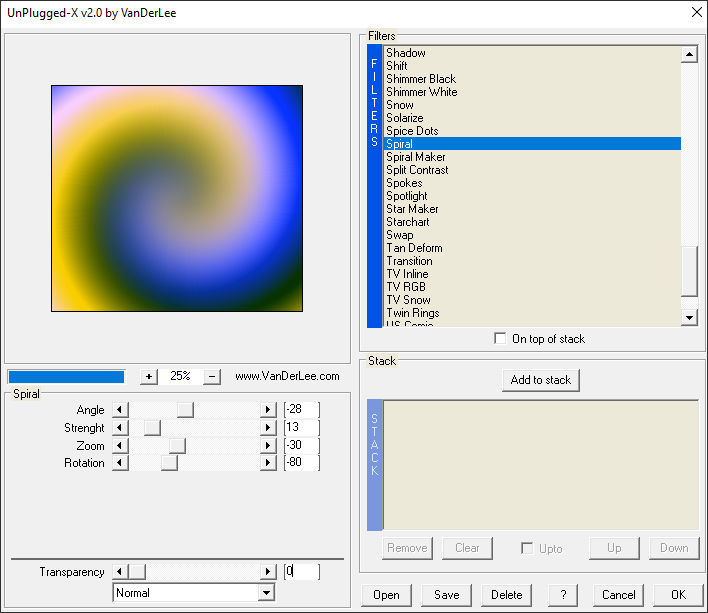Click the Add to stack button
The width and height of the screenshot is (708, 613).
point(540,380)
